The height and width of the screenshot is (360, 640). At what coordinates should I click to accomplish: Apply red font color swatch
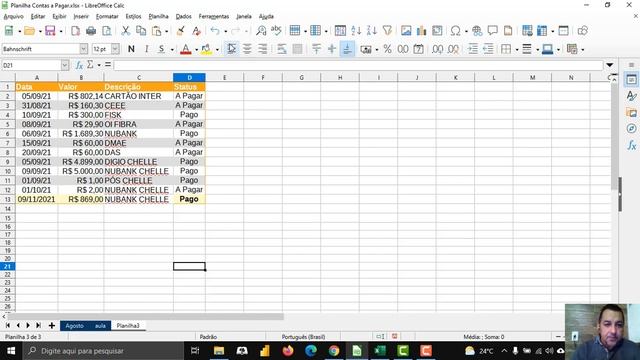(186, 49)
